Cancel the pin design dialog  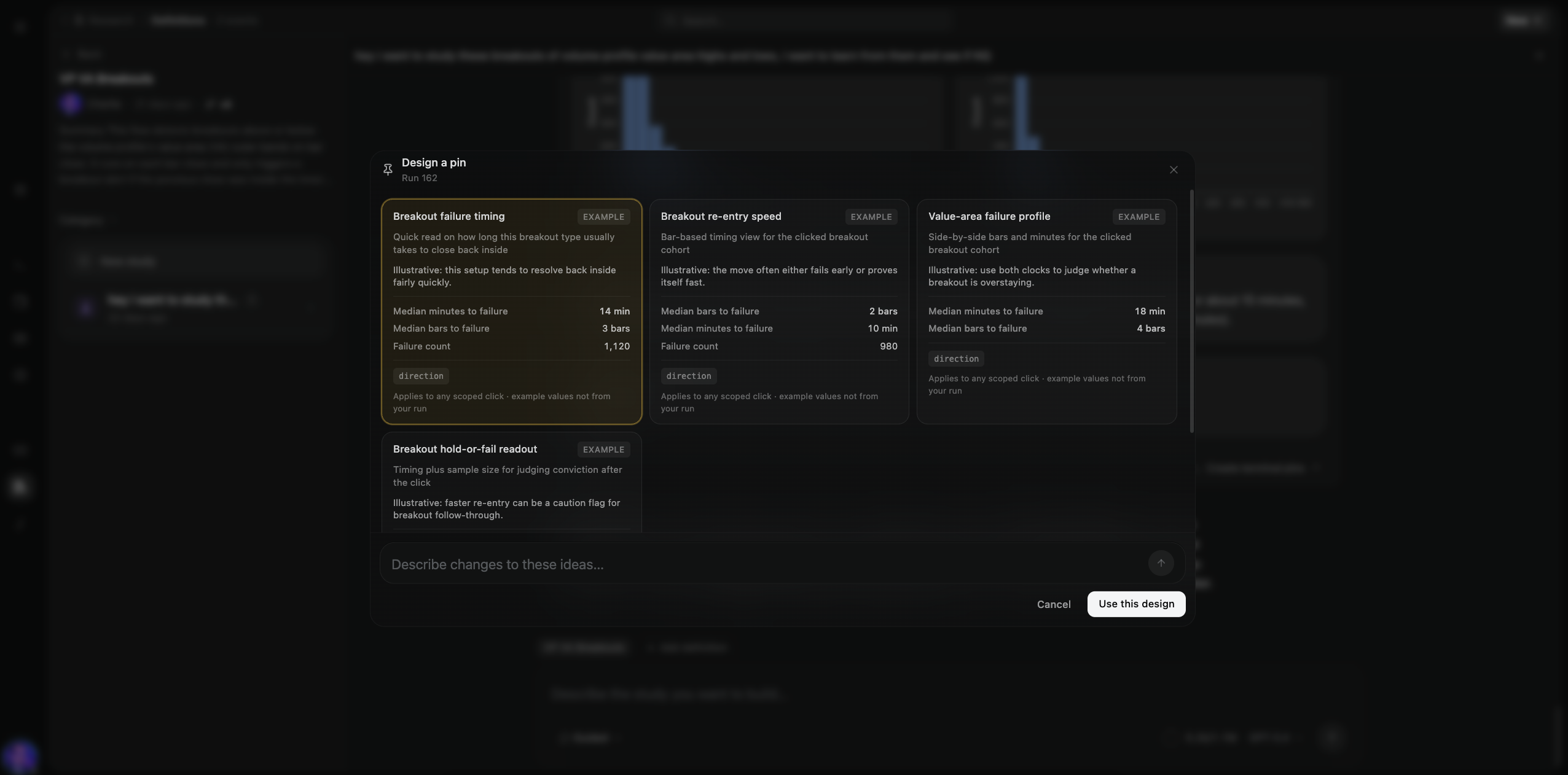[x=1054, y=604]
